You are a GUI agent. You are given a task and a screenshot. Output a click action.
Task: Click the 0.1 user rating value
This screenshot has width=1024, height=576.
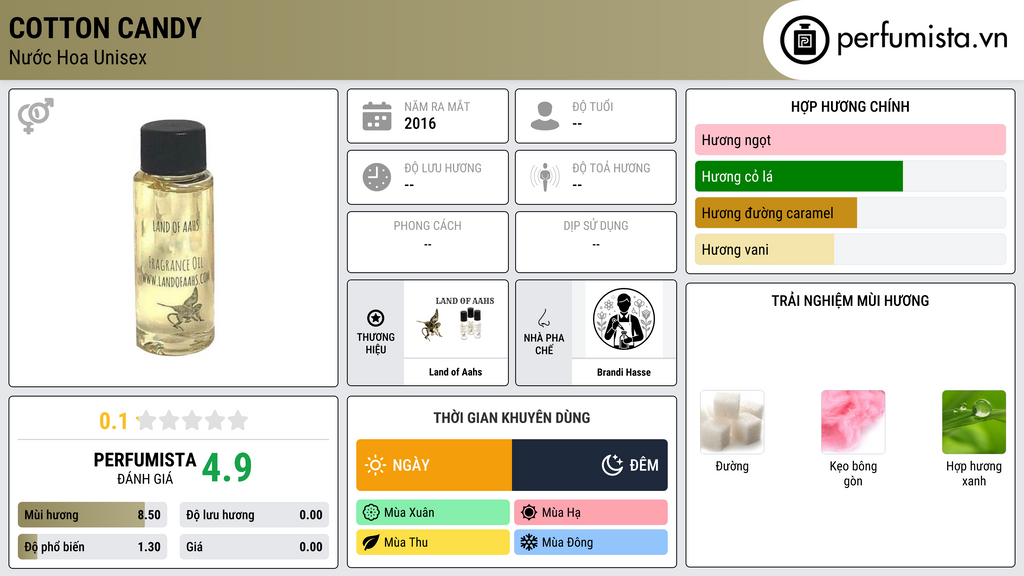(114, 421)
